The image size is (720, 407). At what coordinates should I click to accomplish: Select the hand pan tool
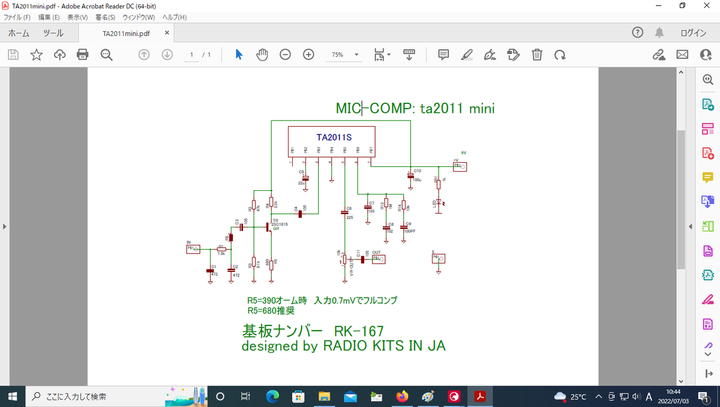pyautogui.click(x=262, y=54)
